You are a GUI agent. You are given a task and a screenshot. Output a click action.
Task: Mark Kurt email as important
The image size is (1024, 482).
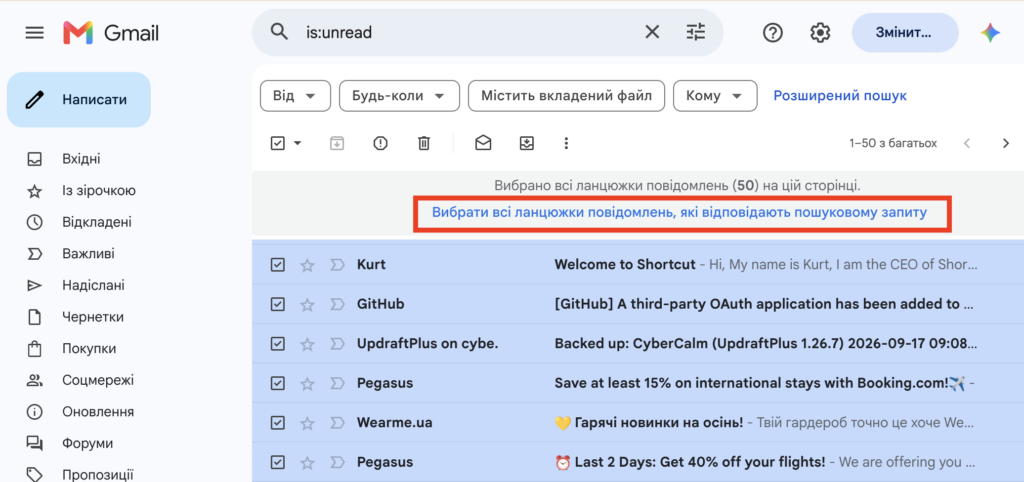pyautogui.click(x=337, y=265)
